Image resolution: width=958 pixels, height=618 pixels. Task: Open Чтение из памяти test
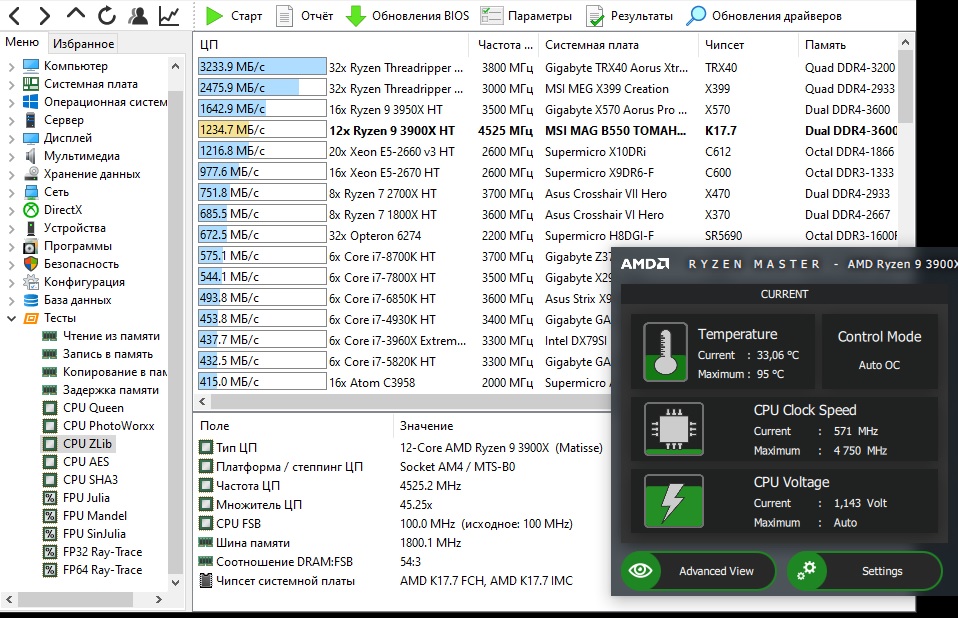click(x=111, y=336)
